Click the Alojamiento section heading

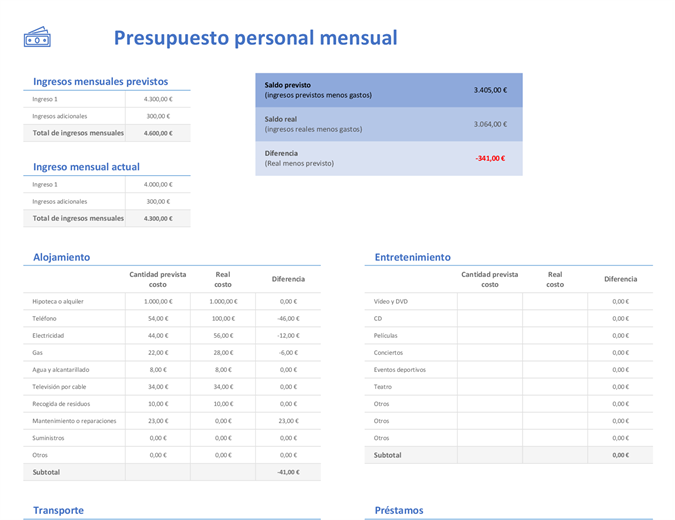click(x=62, y=257)
